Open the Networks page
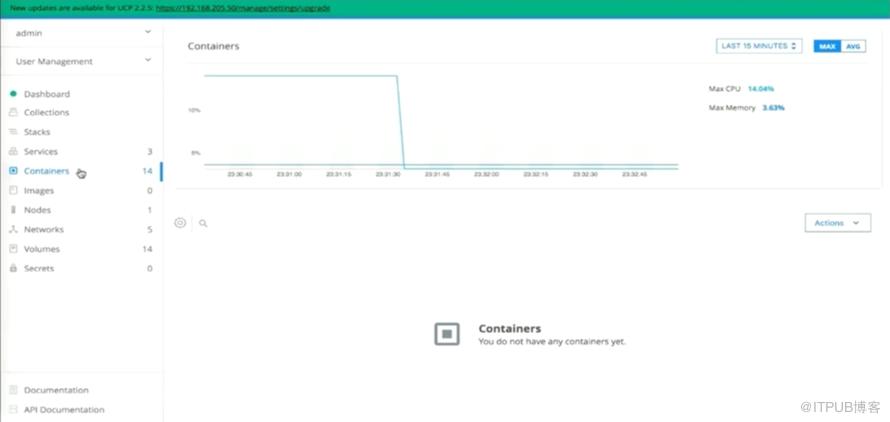Screen dimensions: 890x422 [44, 229]
